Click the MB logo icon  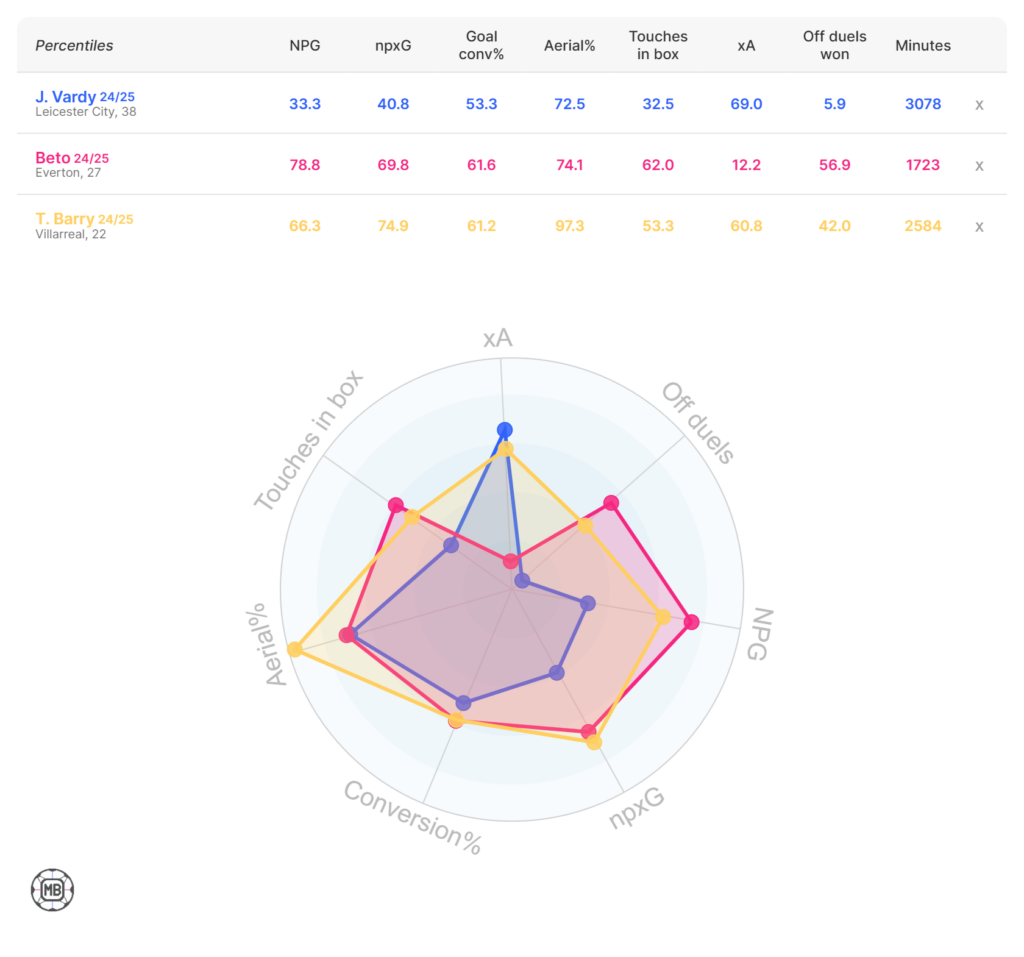(x=52, y=889)
